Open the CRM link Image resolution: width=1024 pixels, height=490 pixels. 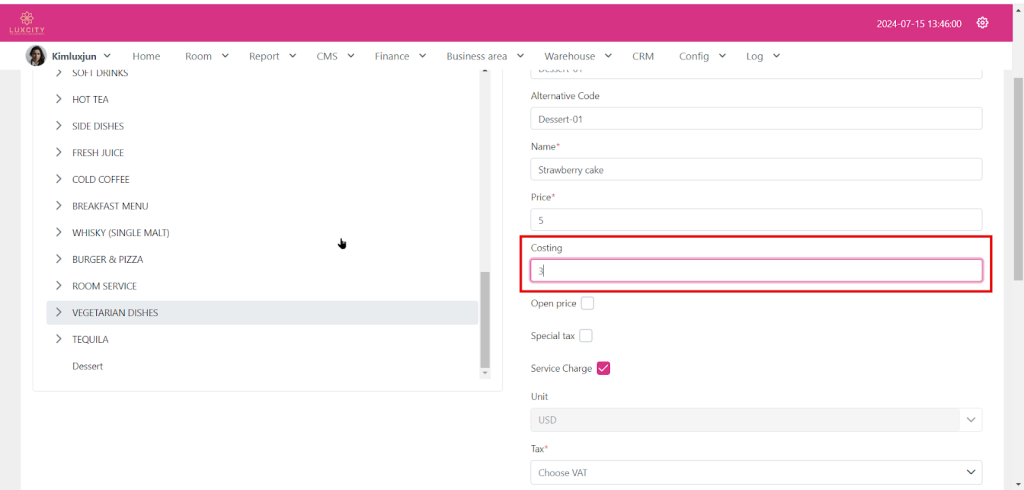pyautogui.click(x=643, y=56)
